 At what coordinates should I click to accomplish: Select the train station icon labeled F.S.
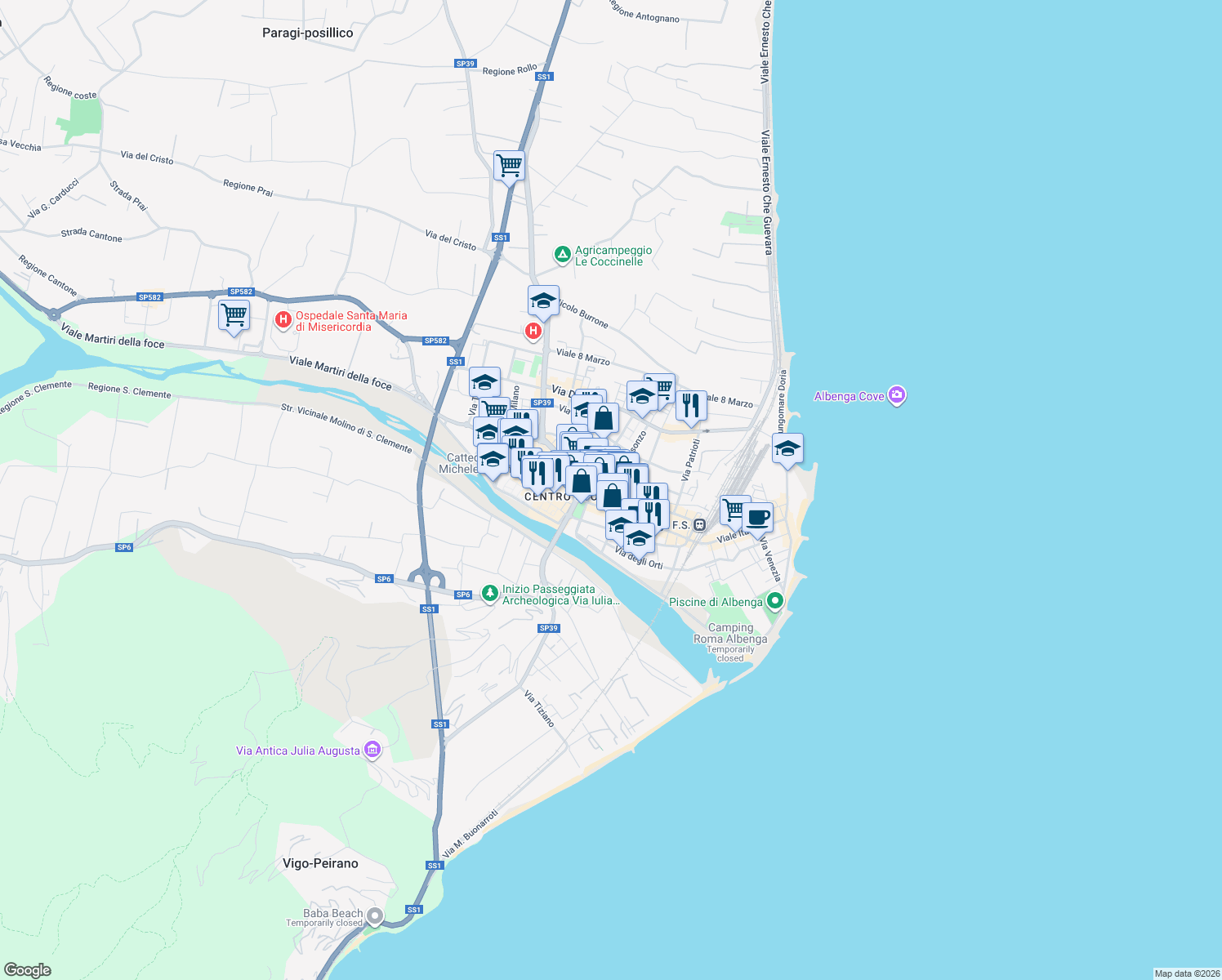pyautogui.click(x=698, y=525)
